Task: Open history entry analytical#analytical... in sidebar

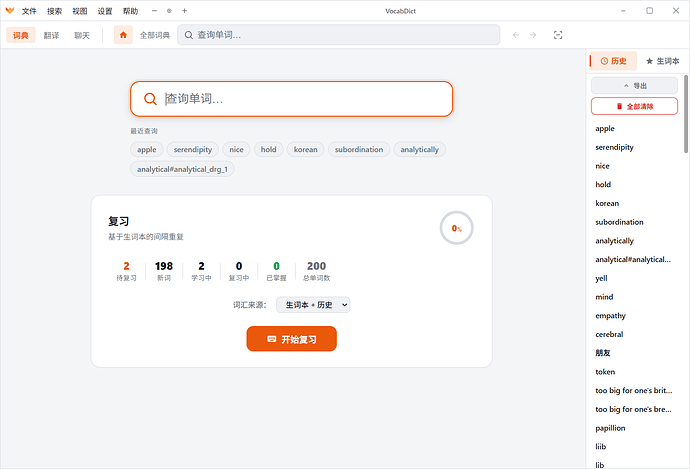Action: point(633,260)
